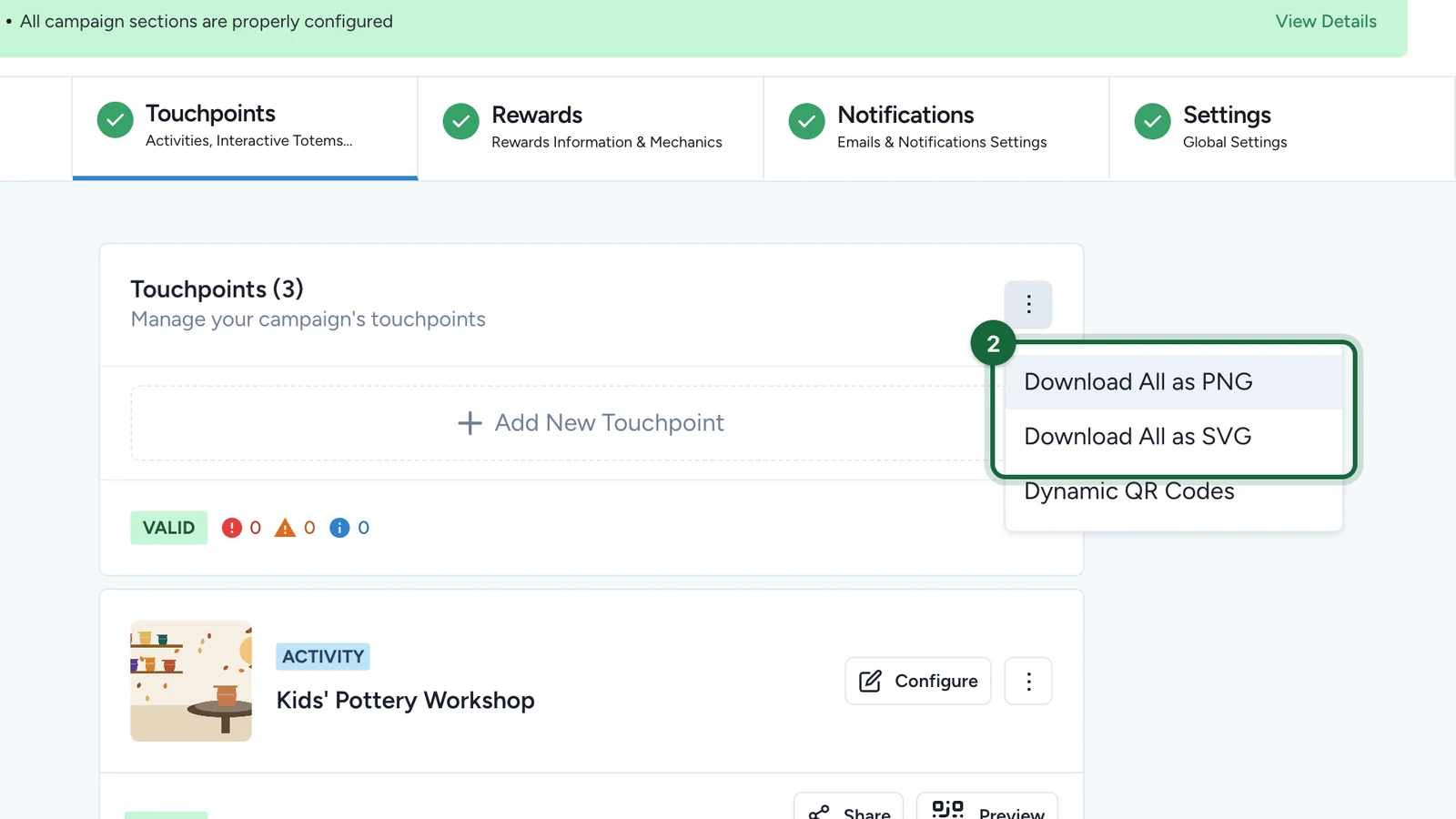This screenshot has width=1456, height=819.
Task: Click the red error count icon
Action: point(232,528)
